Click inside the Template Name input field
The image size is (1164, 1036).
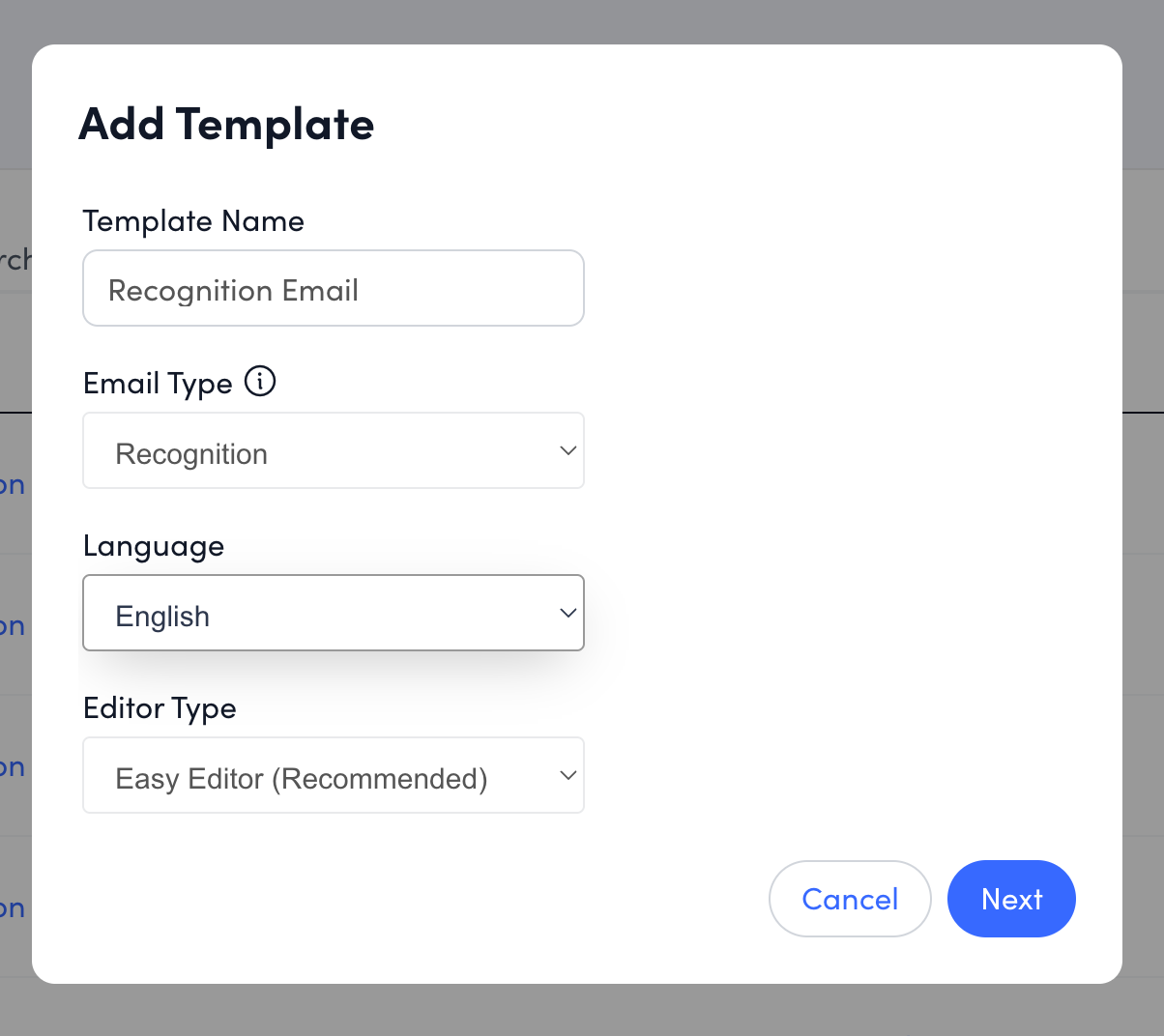tap(334, 288)
